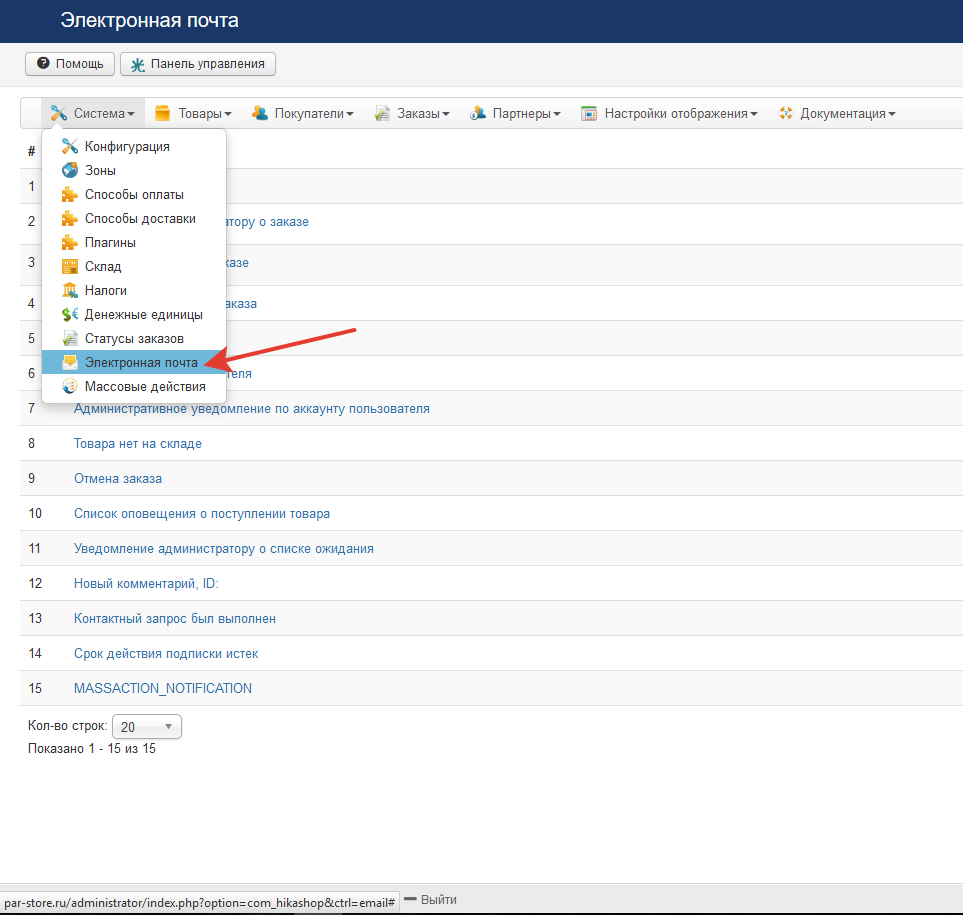The width and height of the screenshot is (963, 915).
Task: Click the Способы оплаты puzzle icon
Action: [x=69, y=194]
